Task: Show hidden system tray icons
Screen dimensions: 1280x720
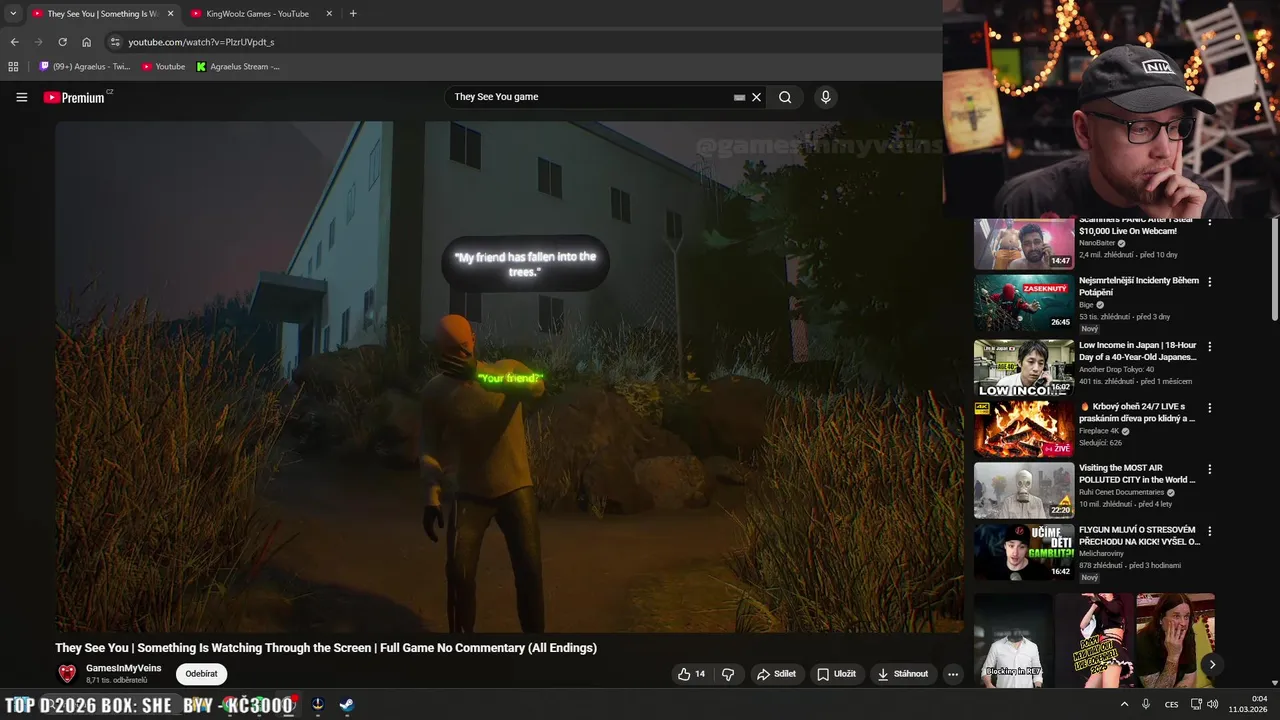Action: (x=1124, y=704)
